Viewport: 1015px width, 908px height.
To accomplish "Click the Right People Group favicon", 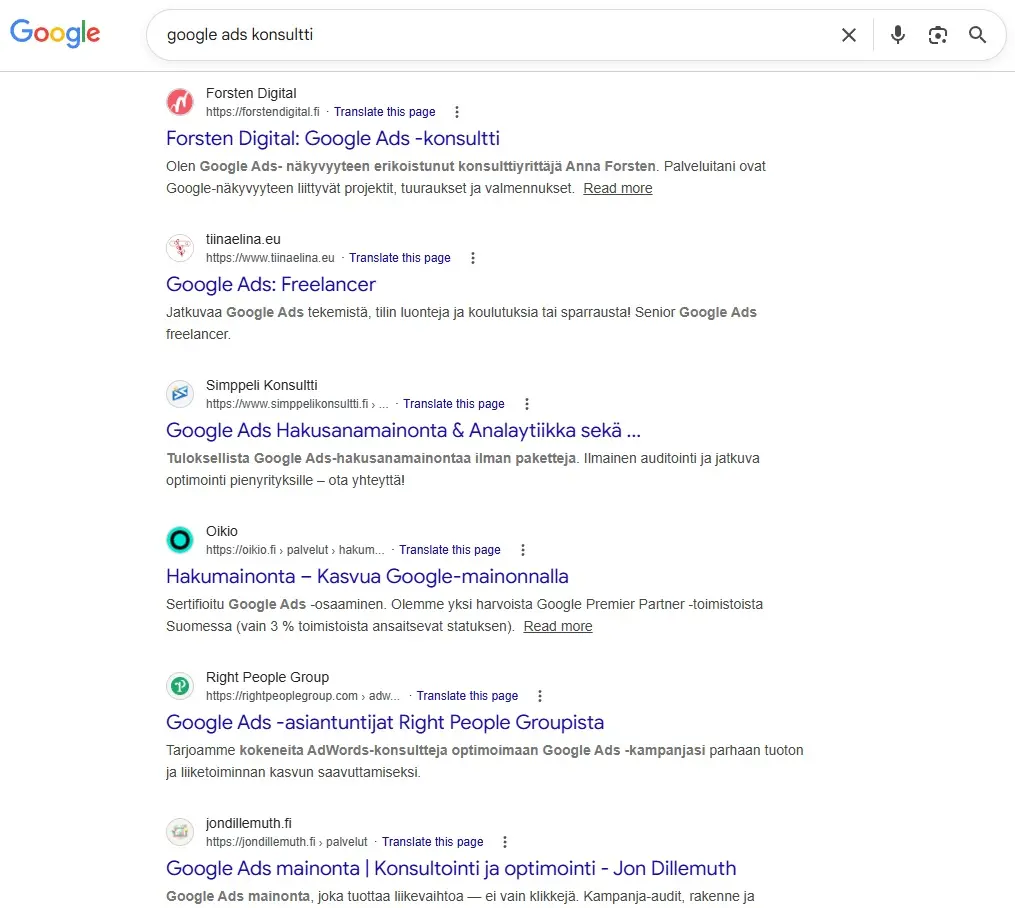I will tap(180, 686).
